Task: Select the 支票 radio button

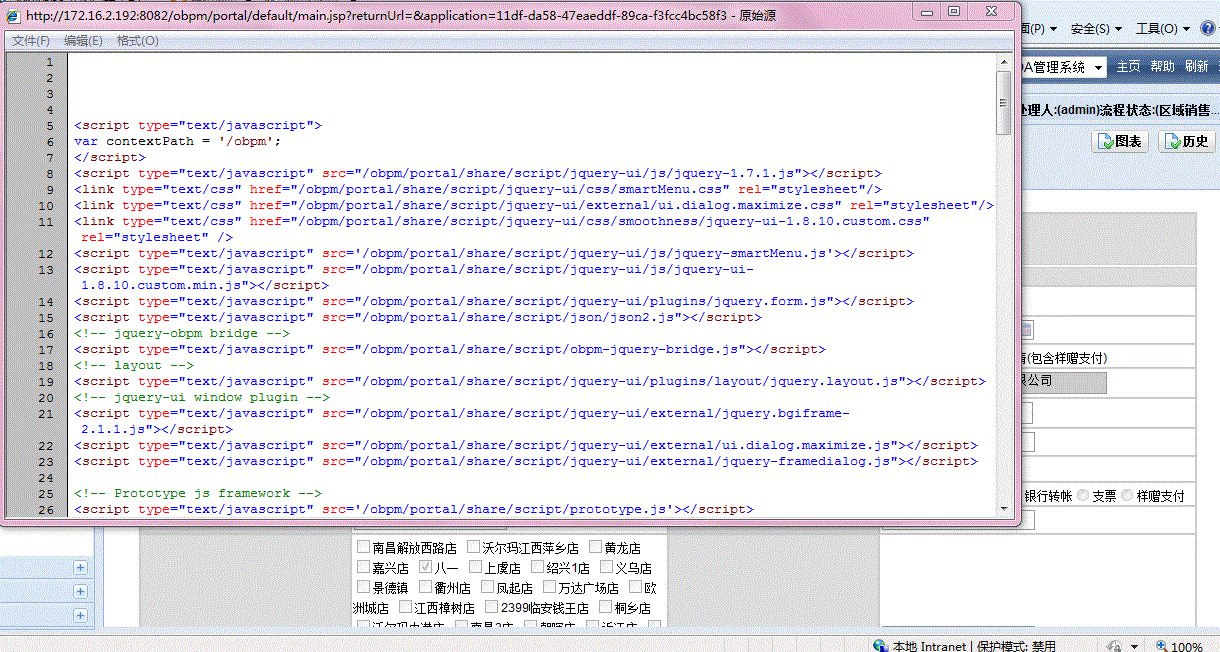Action: coord(1082,495)
